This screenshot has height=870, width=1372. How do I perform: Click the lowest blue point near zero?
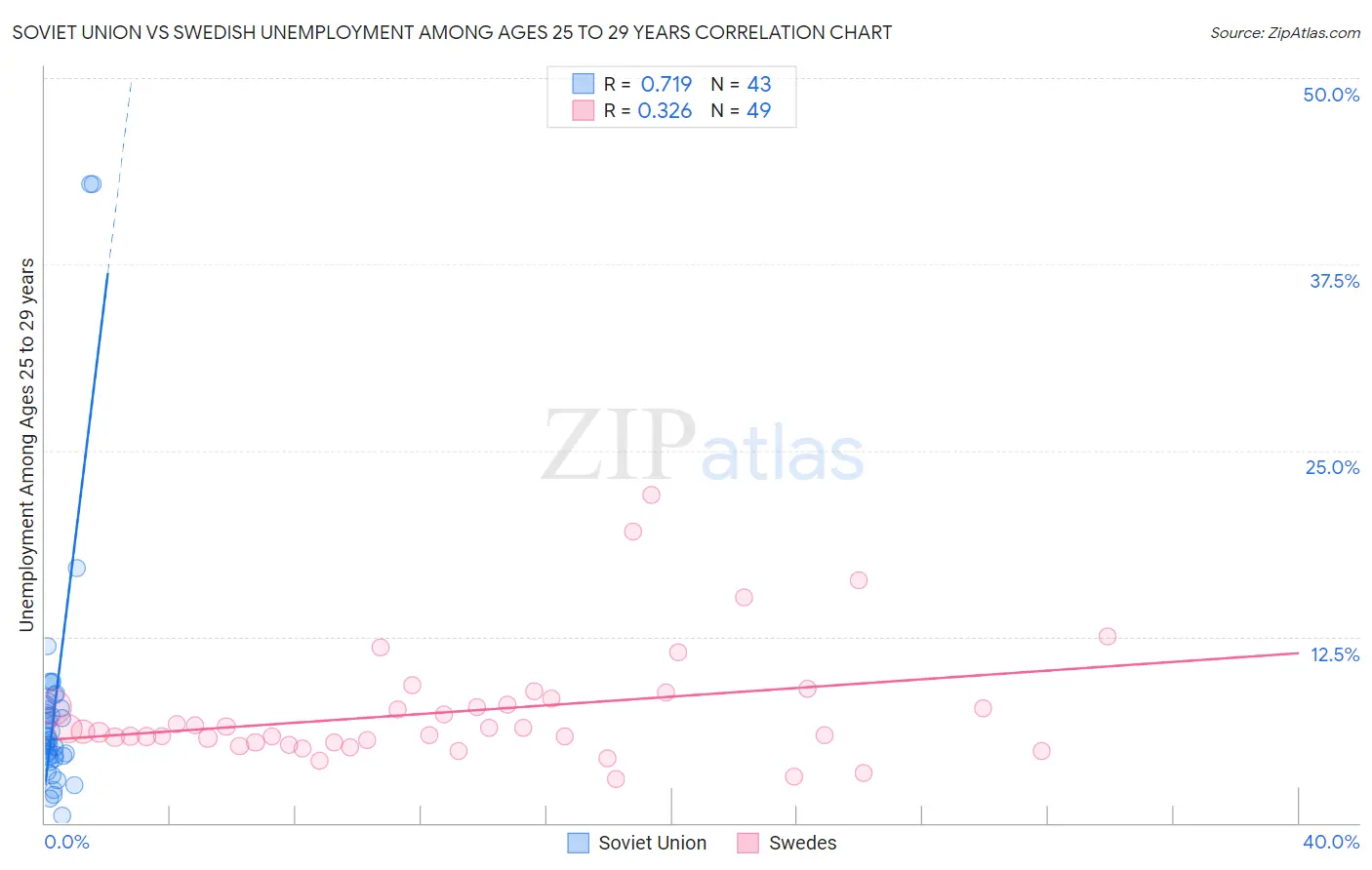(x=61, y=815)
